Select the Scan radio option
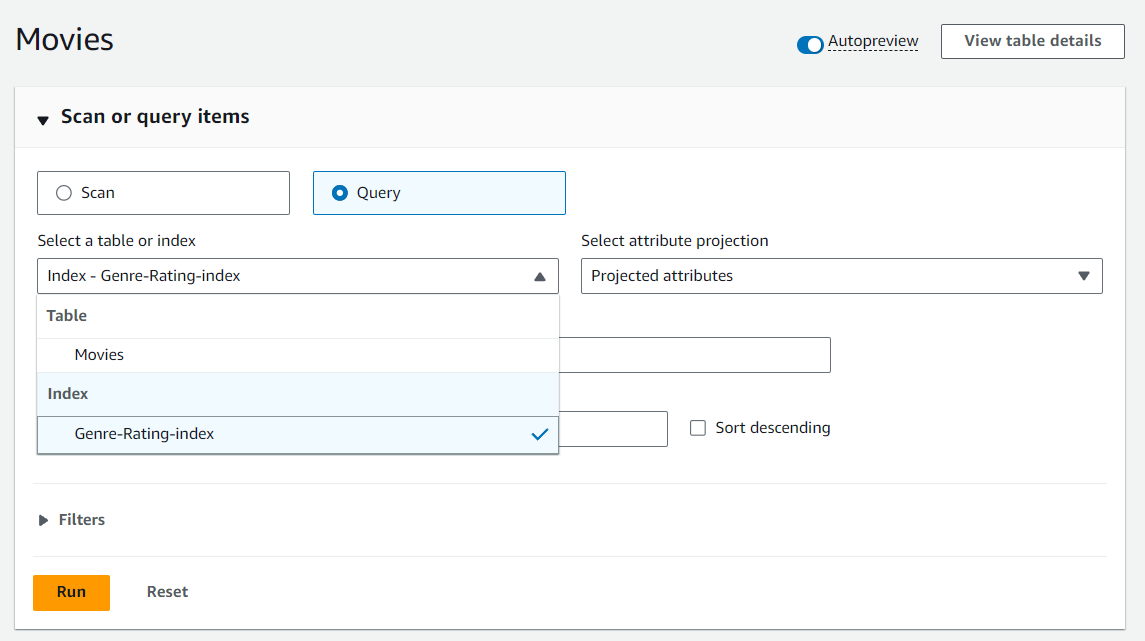Viewport: 1145px width, 641px height. coord(65,193)
